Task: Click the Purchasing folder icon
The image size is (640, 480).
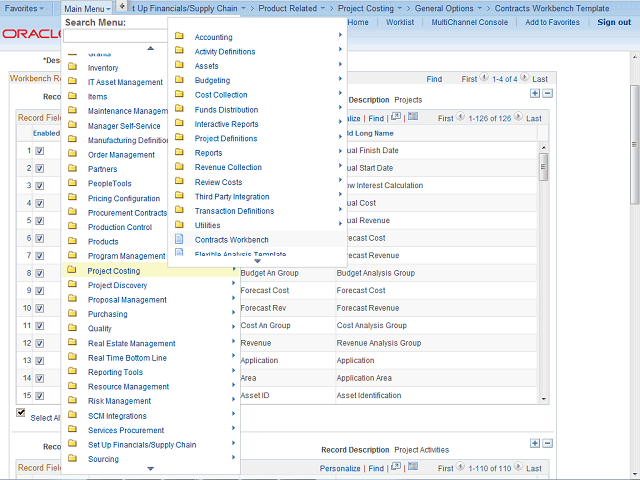Action: [x=72, y=313]
